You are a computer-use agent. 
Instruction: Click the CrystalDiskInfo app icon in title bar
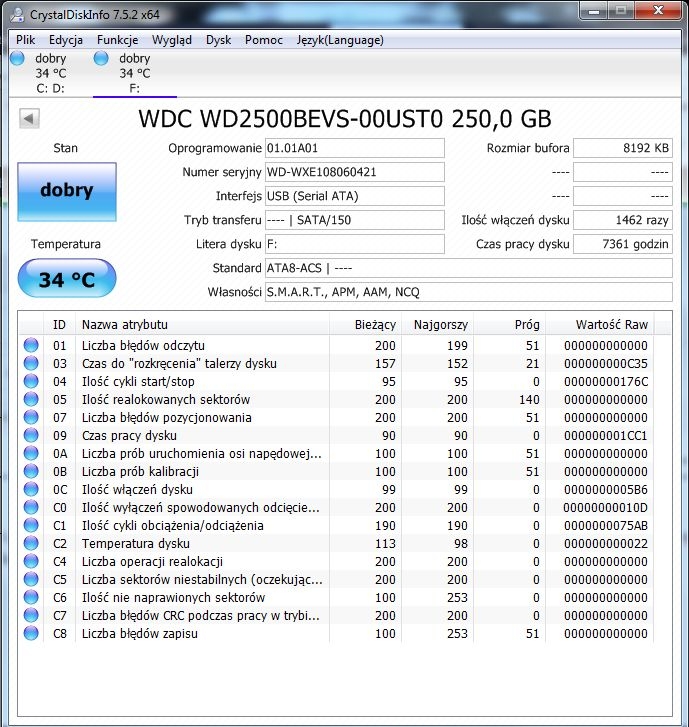(18, 14)
